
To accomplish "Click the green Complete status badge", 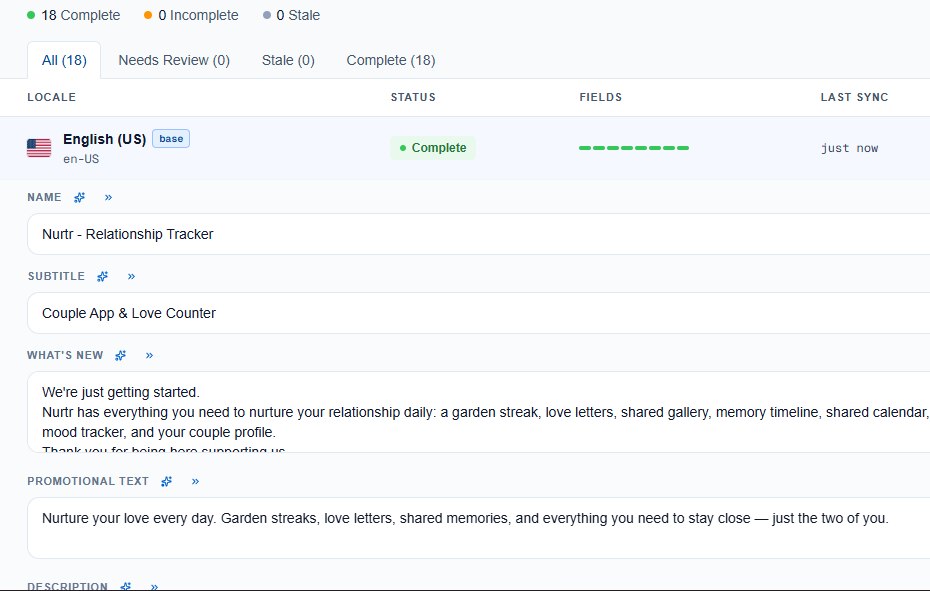I will tap(433, 148).
